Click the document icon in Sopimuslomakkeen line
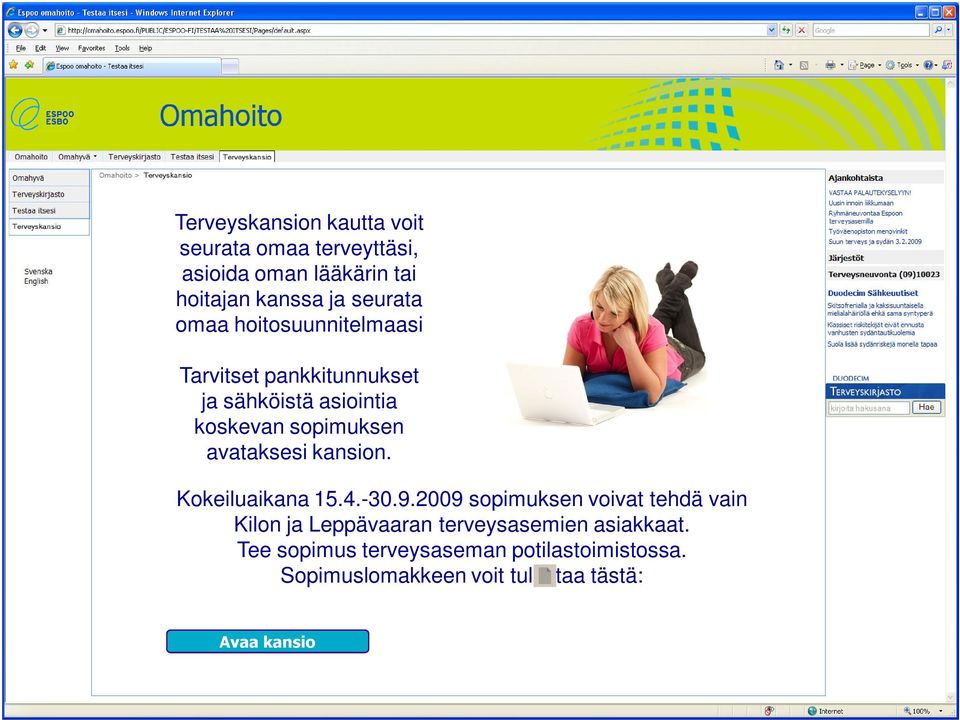 pyautogui.click(x=545, y=576)
